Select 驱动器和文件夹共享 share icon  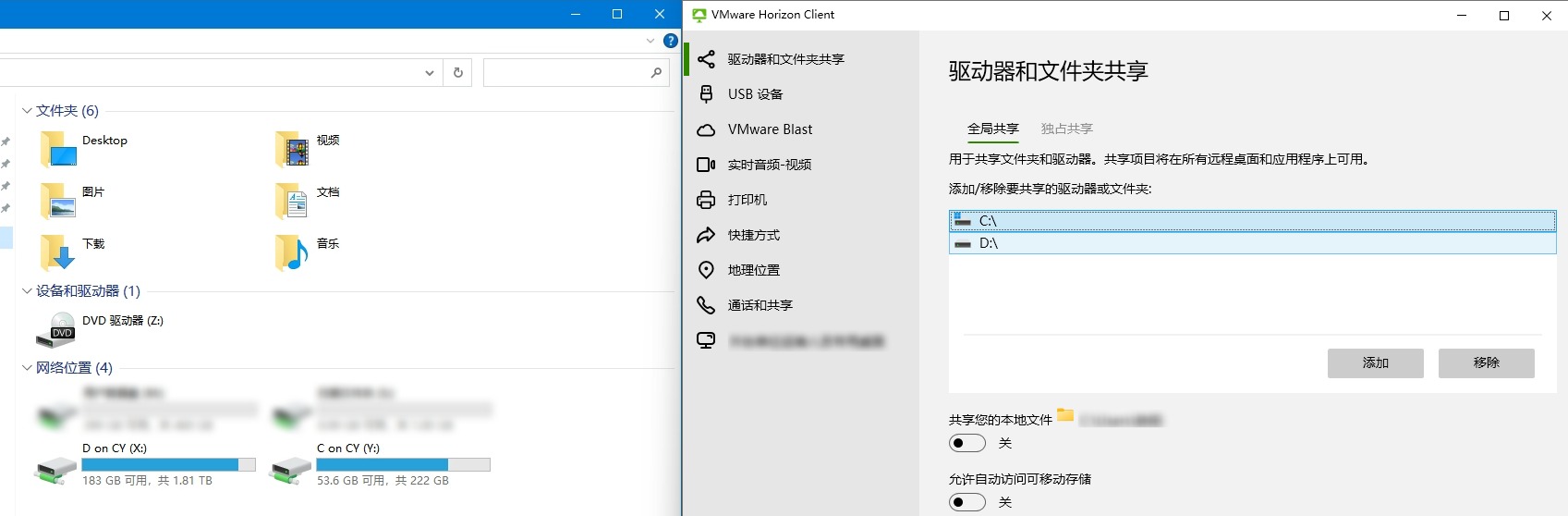tap(706, 59)
